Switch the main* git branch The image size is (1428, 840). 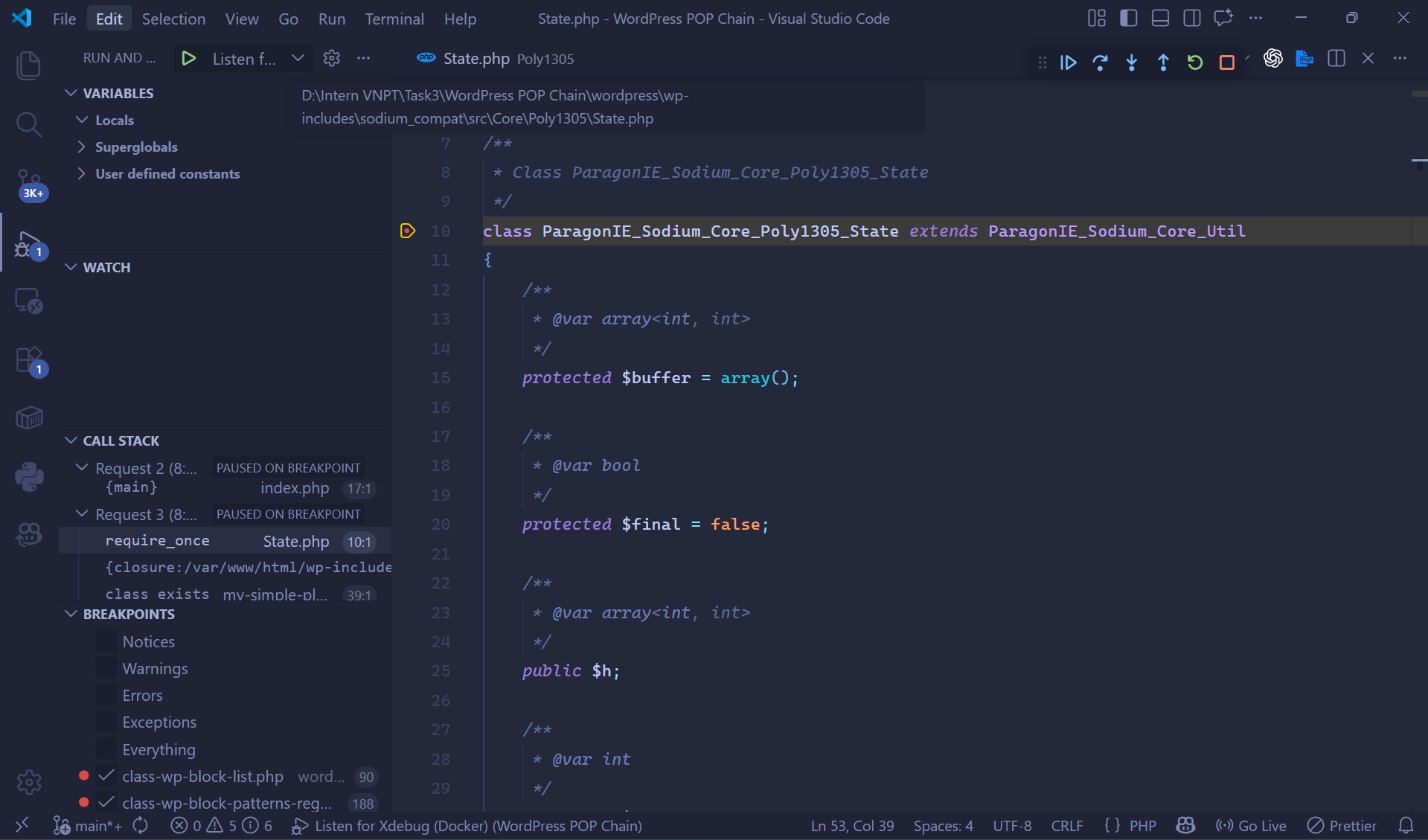pyautogui.click(x=88, y=826)
